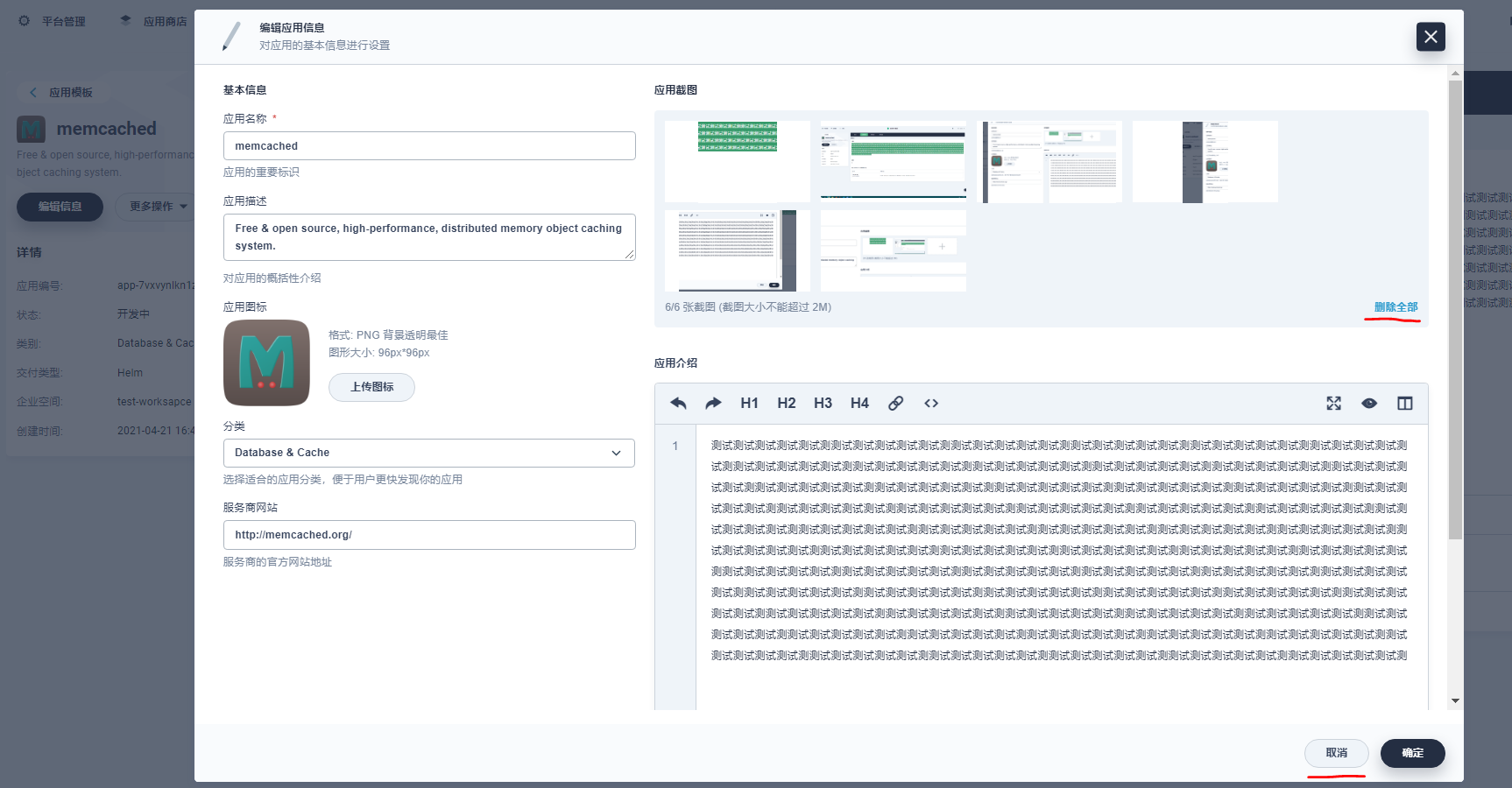Select the first thumbnail in the bottom row
The height and width of the screenshot is (788, 1512).
click(738, 250)
